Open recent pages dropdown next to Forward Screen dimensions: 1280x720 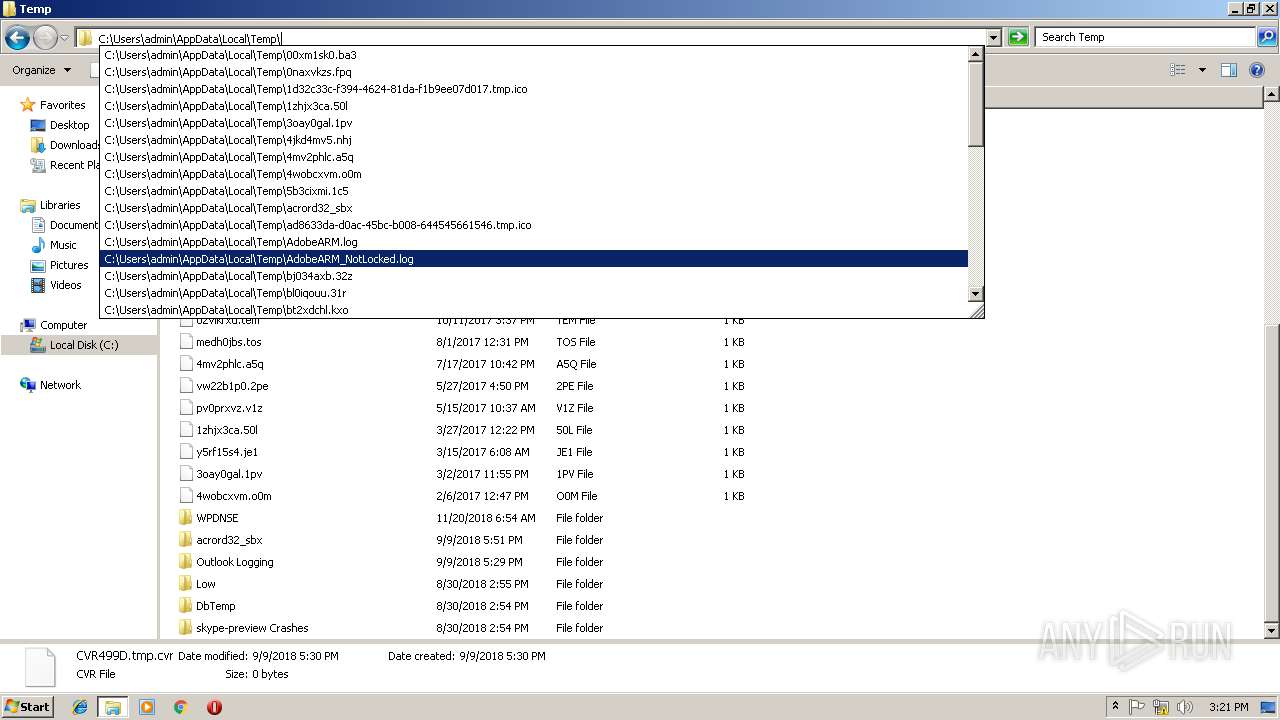click(64, 38)
